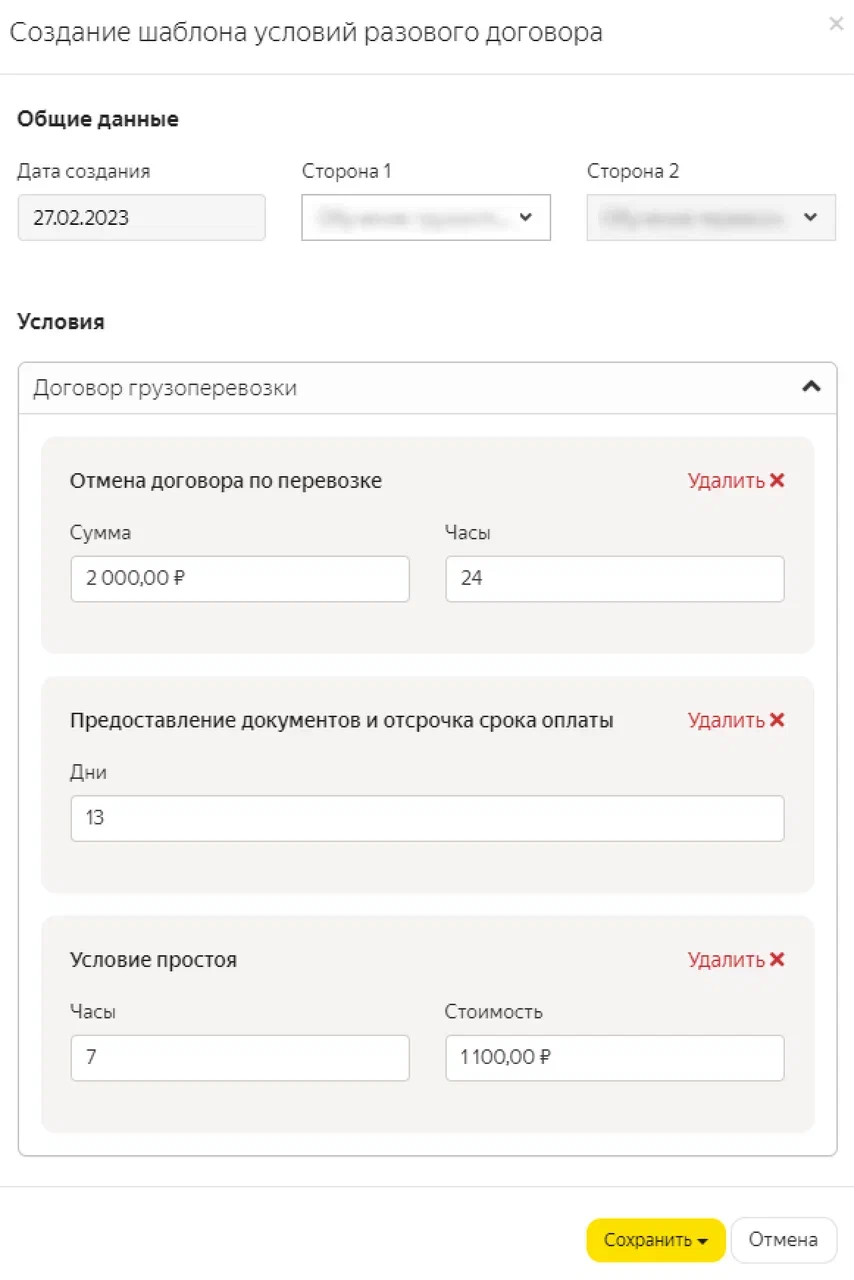Click the Договор грузоперевозки header title
The image size is (854, 1280).
point(165,388)
